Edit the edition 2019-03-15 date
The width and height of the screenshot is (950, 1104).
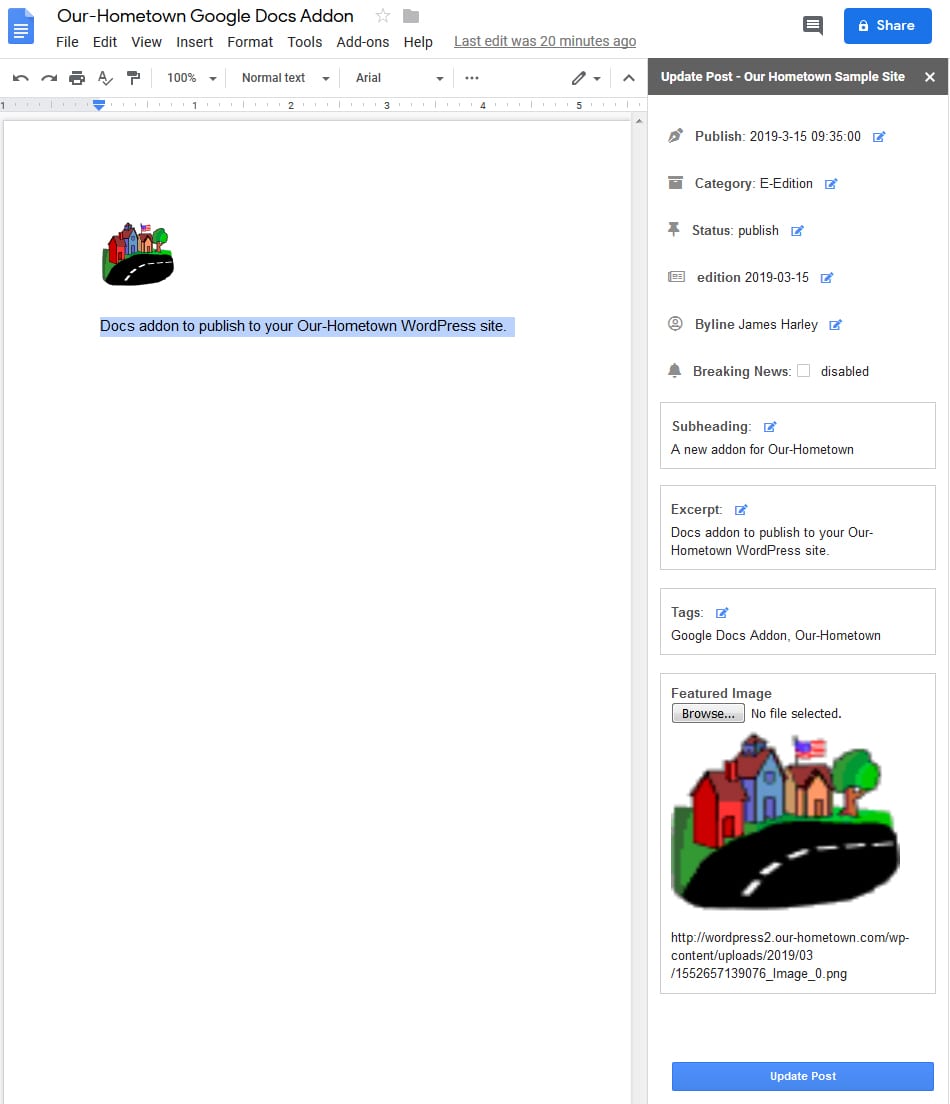click(x=827, y=278)
